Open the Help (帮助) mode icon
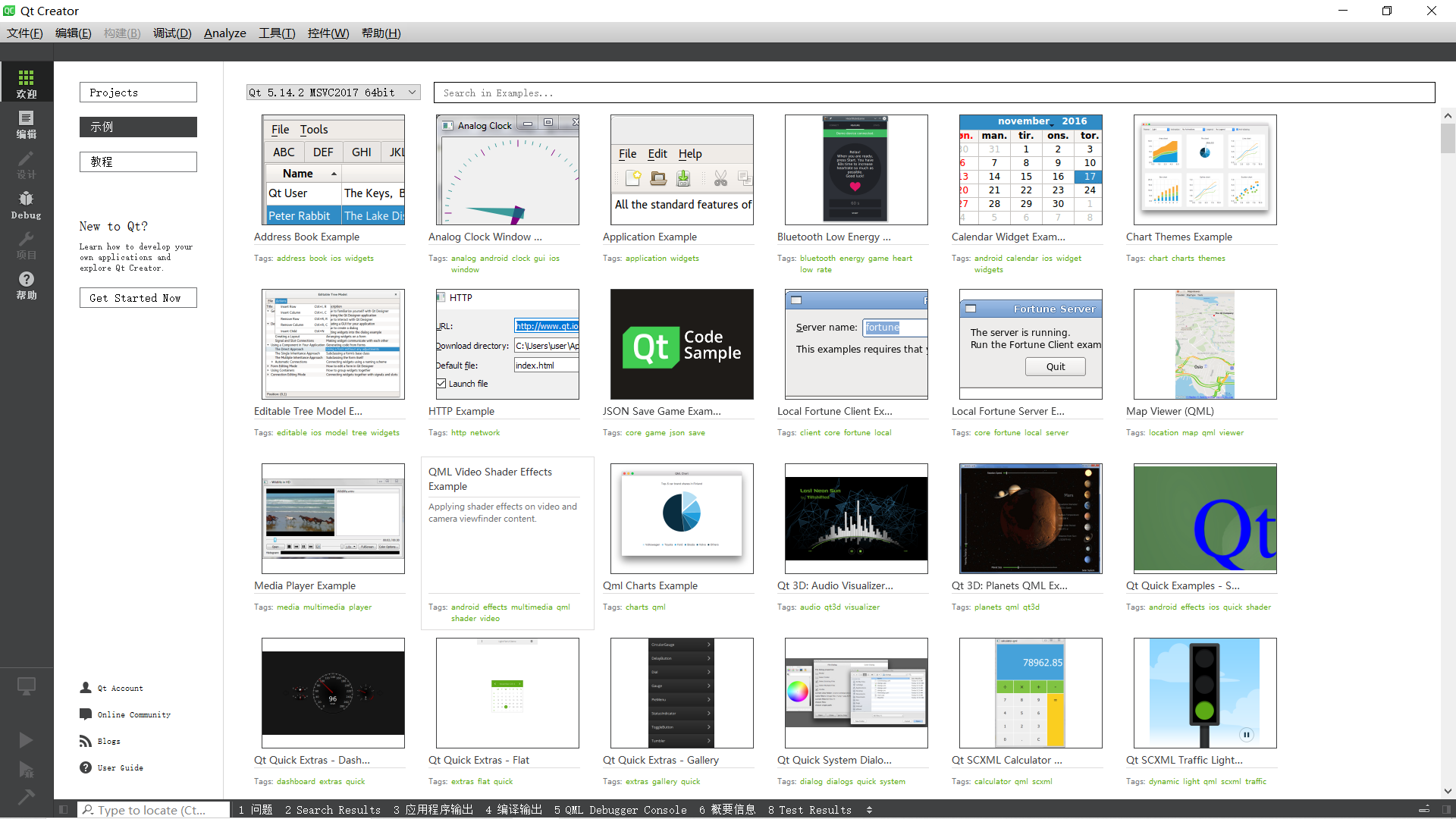Screen dimensions: 1456x819 [x=26, y=284]
